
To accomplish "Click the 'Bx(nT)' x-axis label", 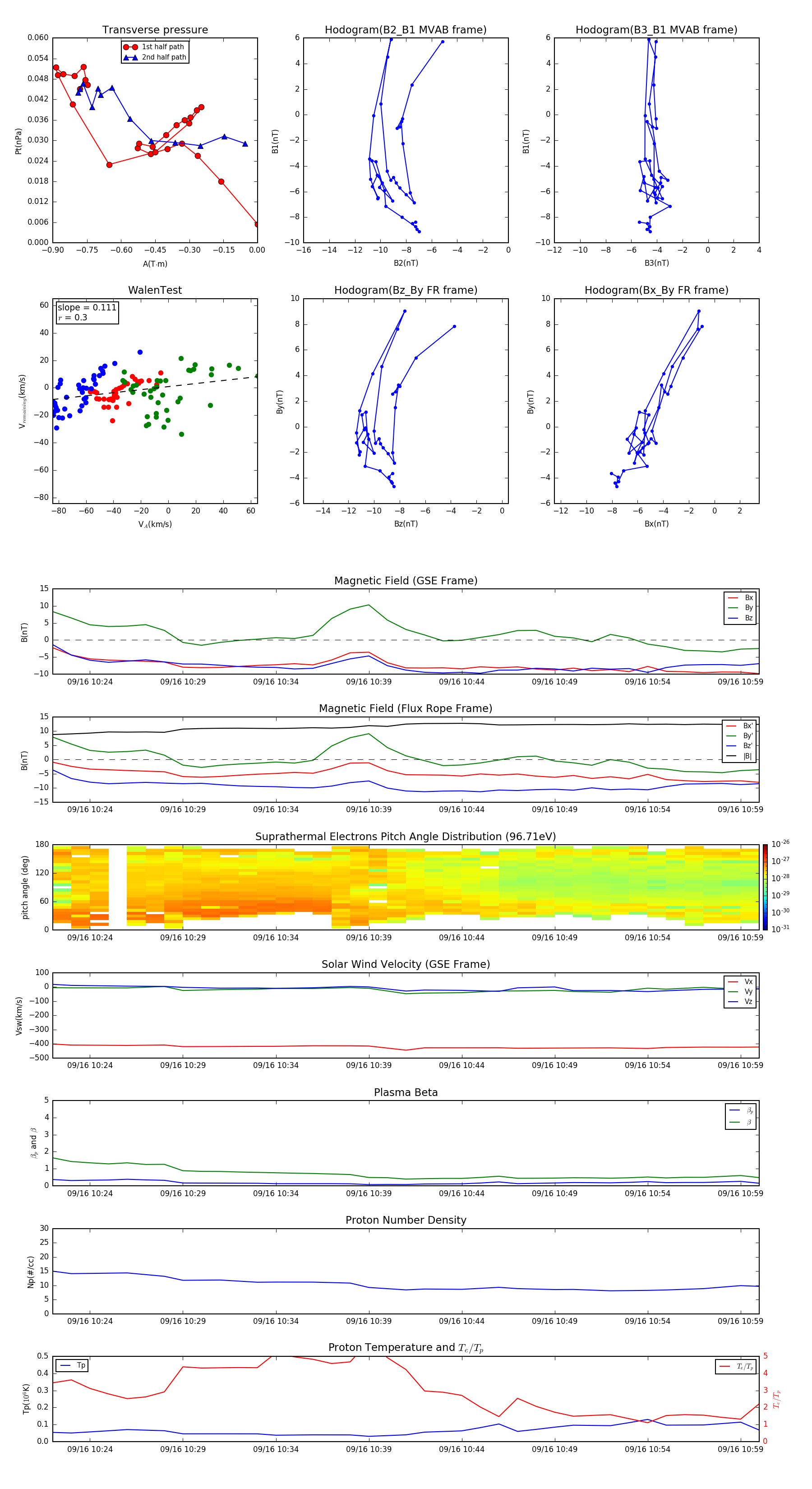I will tap(656, 524).
